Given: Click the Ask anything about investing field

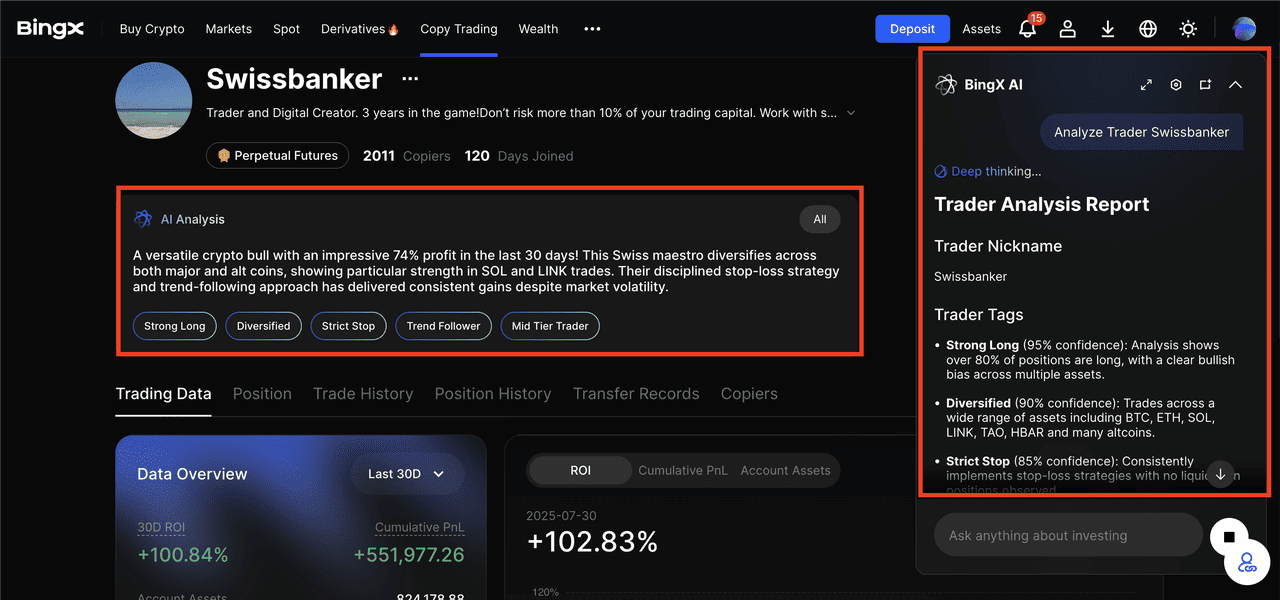Looking at the screenshot, I should (x=1066, y=535).
